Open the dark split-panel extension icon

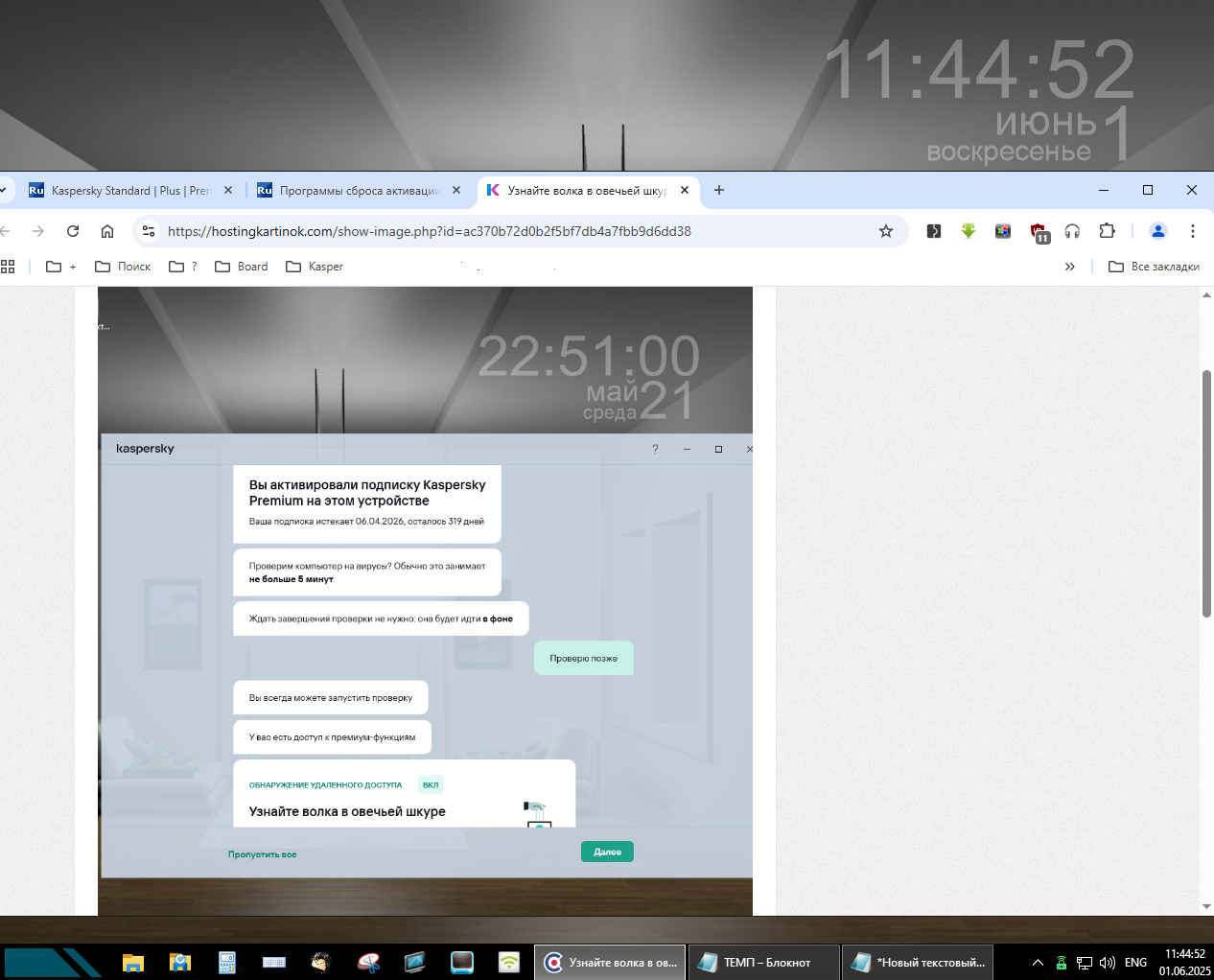click(x=934, y=231)
